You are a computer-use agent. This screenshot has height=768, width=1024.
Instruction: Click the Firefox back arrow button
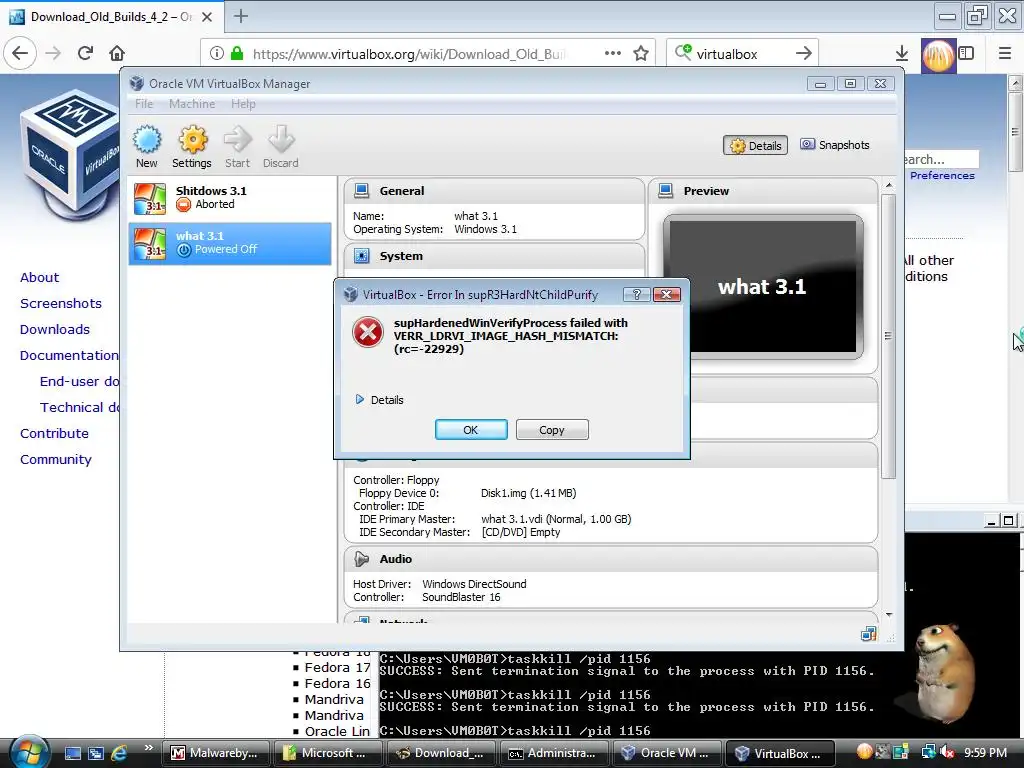[20, 53]
